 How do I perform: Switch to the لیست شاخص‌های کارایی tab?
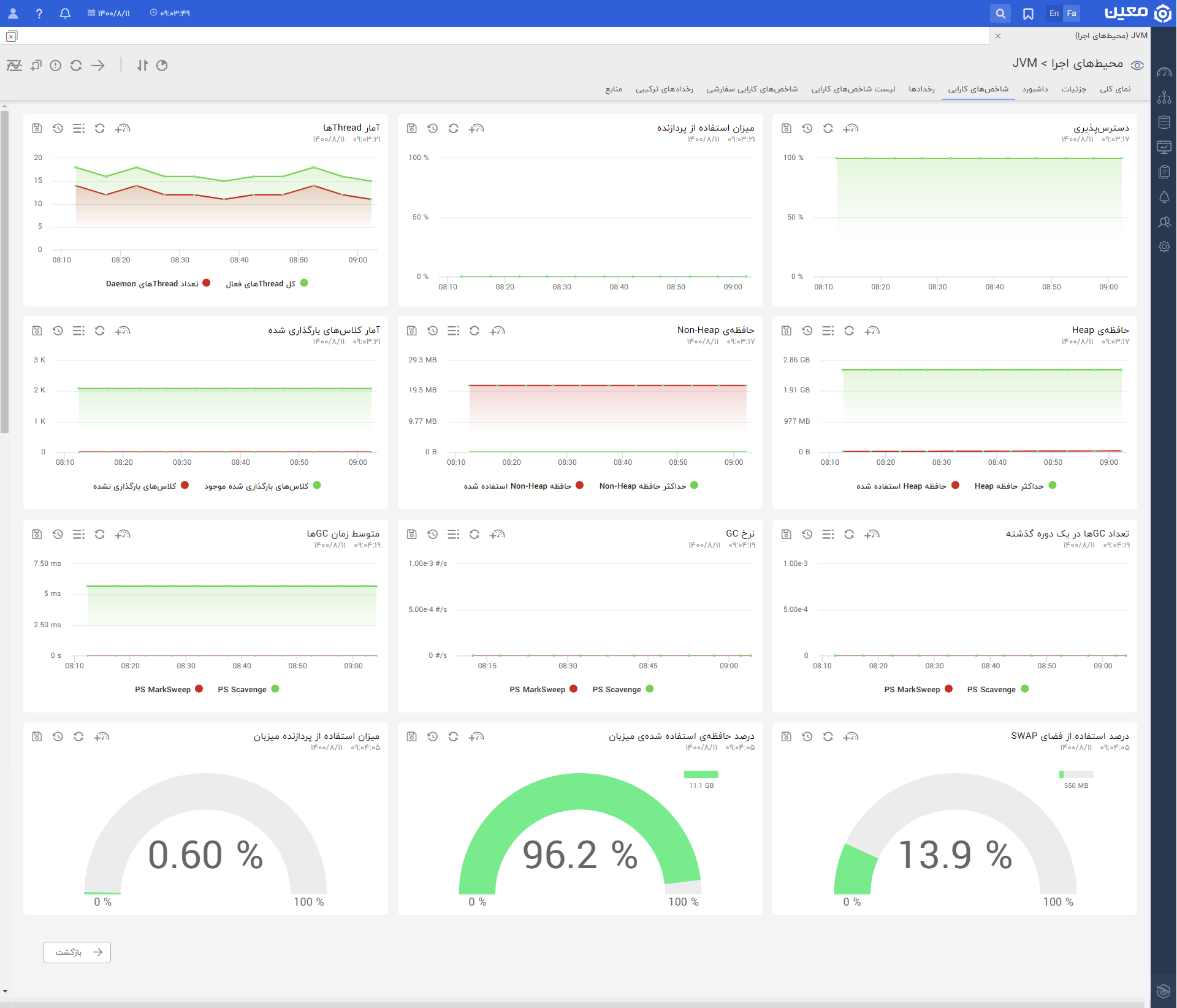click(x=853, y=89)
